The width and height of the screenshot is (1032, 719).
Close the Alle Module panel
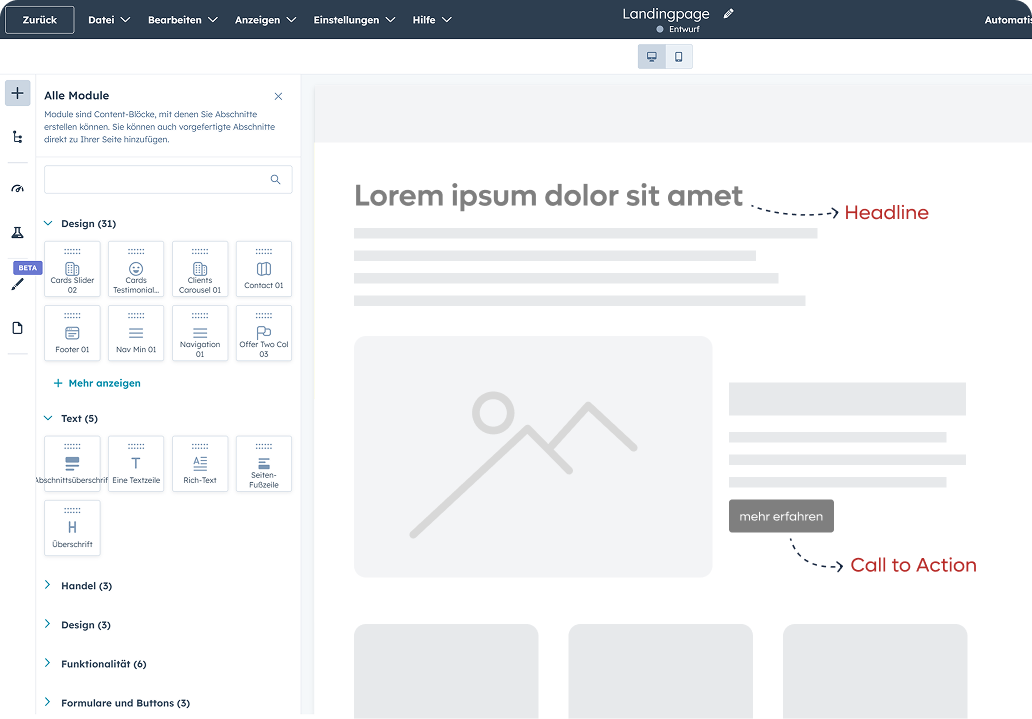point(278,96)
